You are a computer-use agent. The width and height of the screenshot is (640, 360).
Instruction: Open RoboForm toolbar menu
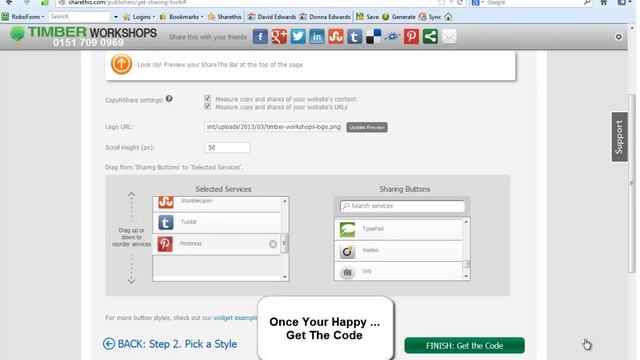23,17
